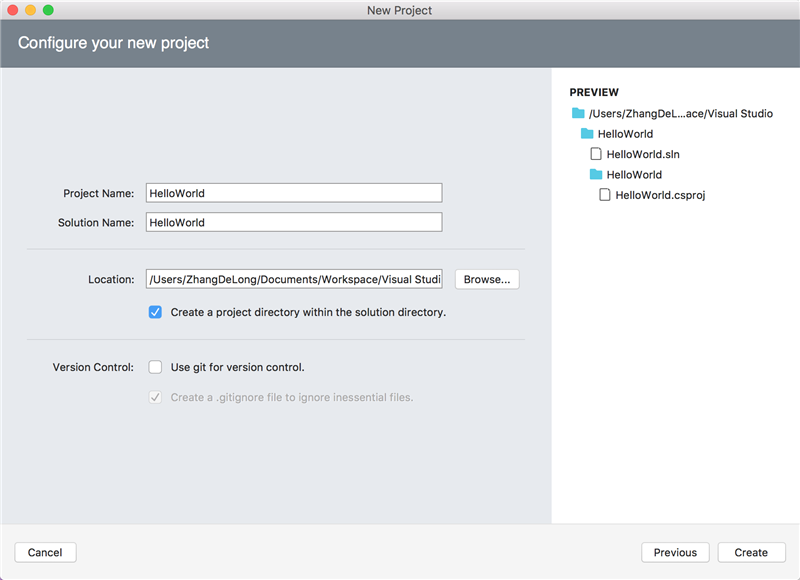This screenshot has width=800, height=580.
Task: Maximize the New Project window
Action: click(x=48, y=10)
